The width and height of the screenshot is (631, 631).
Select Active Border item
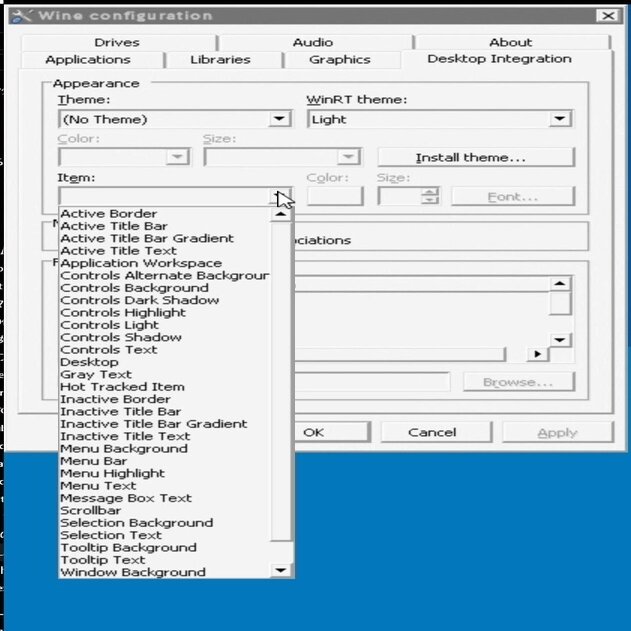point(165,214)
